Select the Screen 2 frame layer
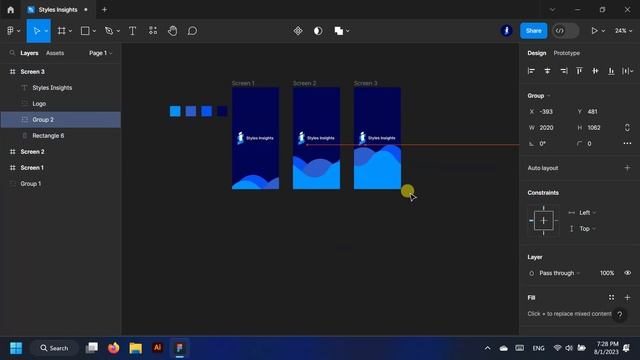The width and height of the screenshot is (640, 360). [x=60, y=151]
